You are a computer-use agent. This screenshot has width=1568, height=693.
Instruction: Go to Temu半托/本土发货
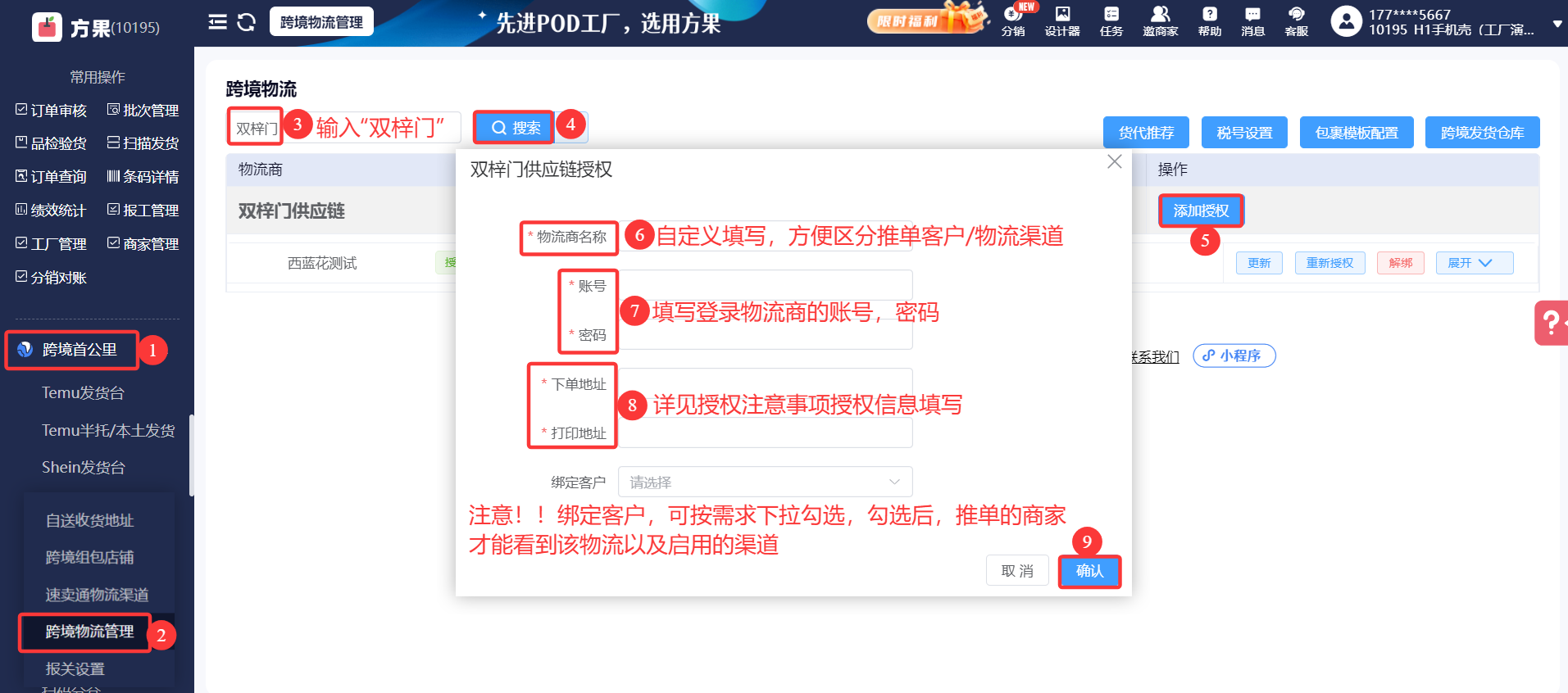pos(108,431)
